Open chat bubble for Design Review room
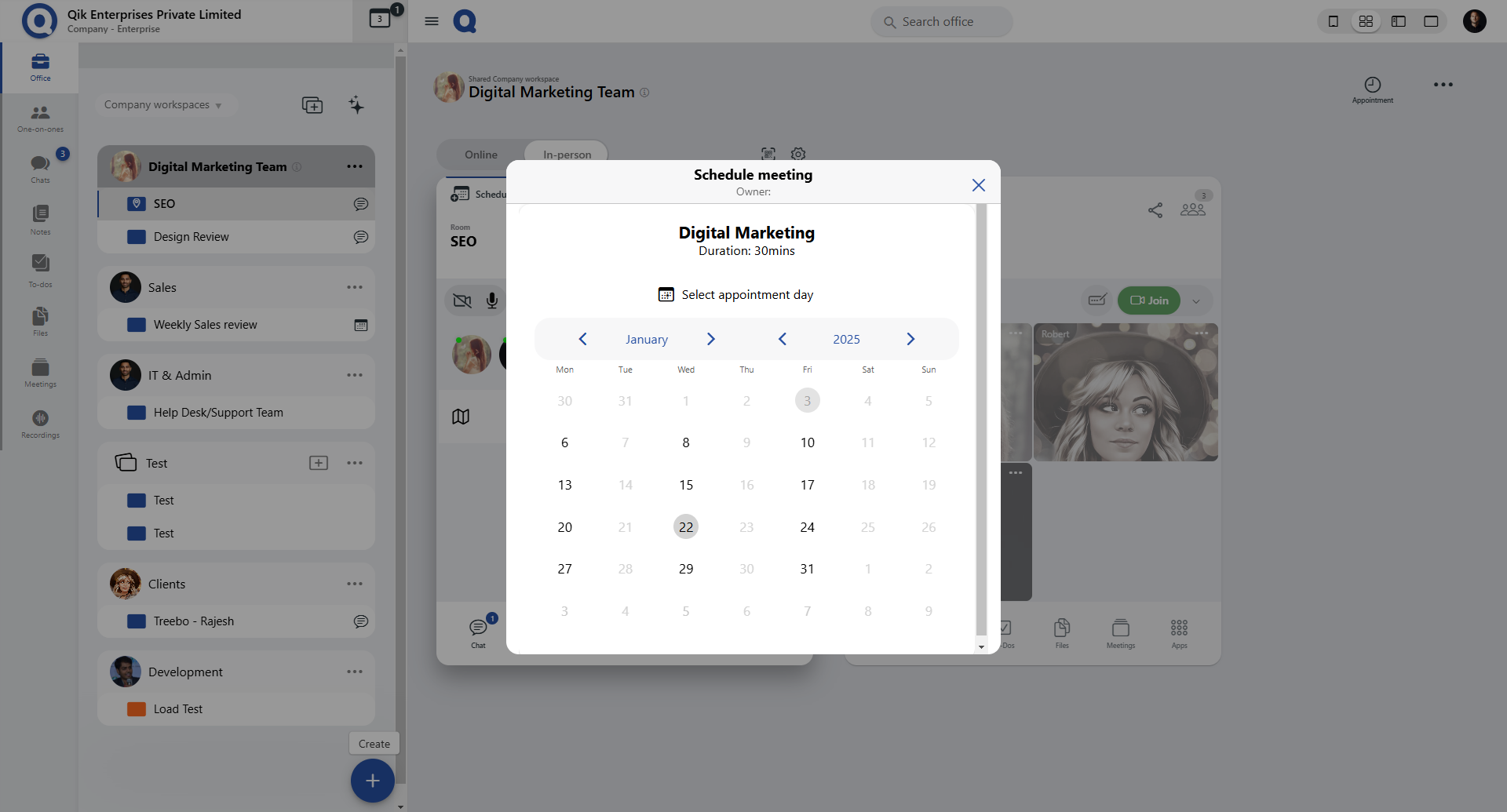Screen dimensions: 1507x812 (x=360, y=237)
